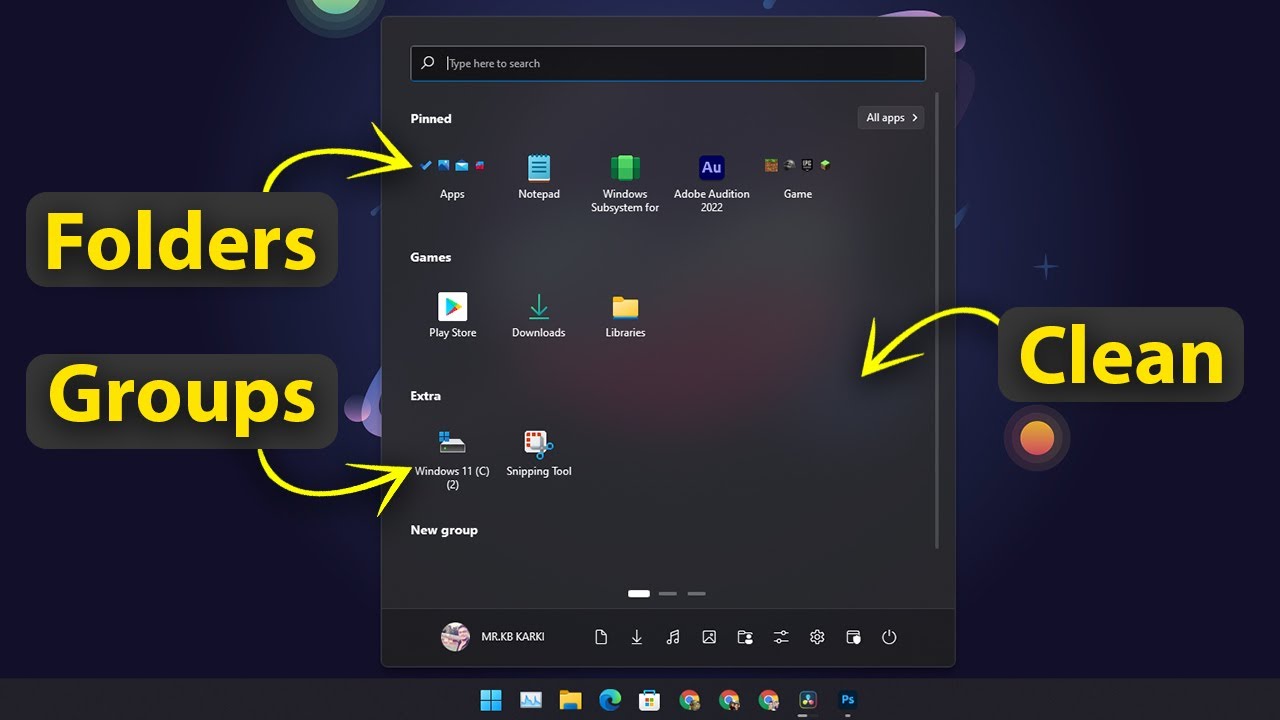Click the Mail icon in Apps folder
1280x720 pixels.
(461, 165)
